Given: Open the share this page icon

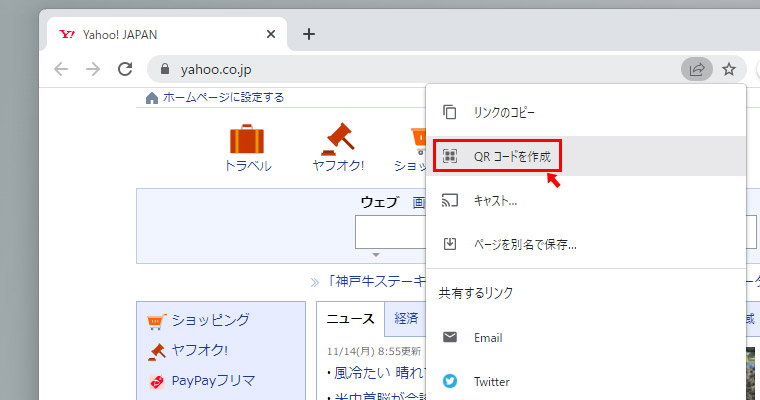Looking at the screenshot, I should pyautogui.click(x=697, y=69).
